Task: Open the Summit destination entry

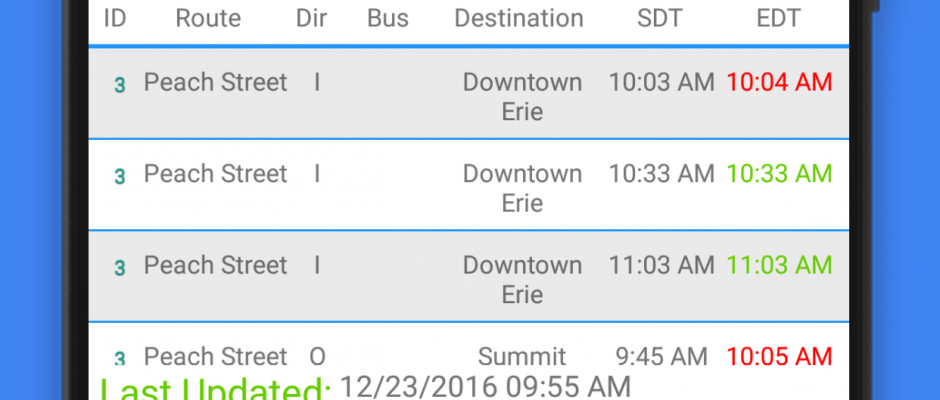Action: (522, 356)
